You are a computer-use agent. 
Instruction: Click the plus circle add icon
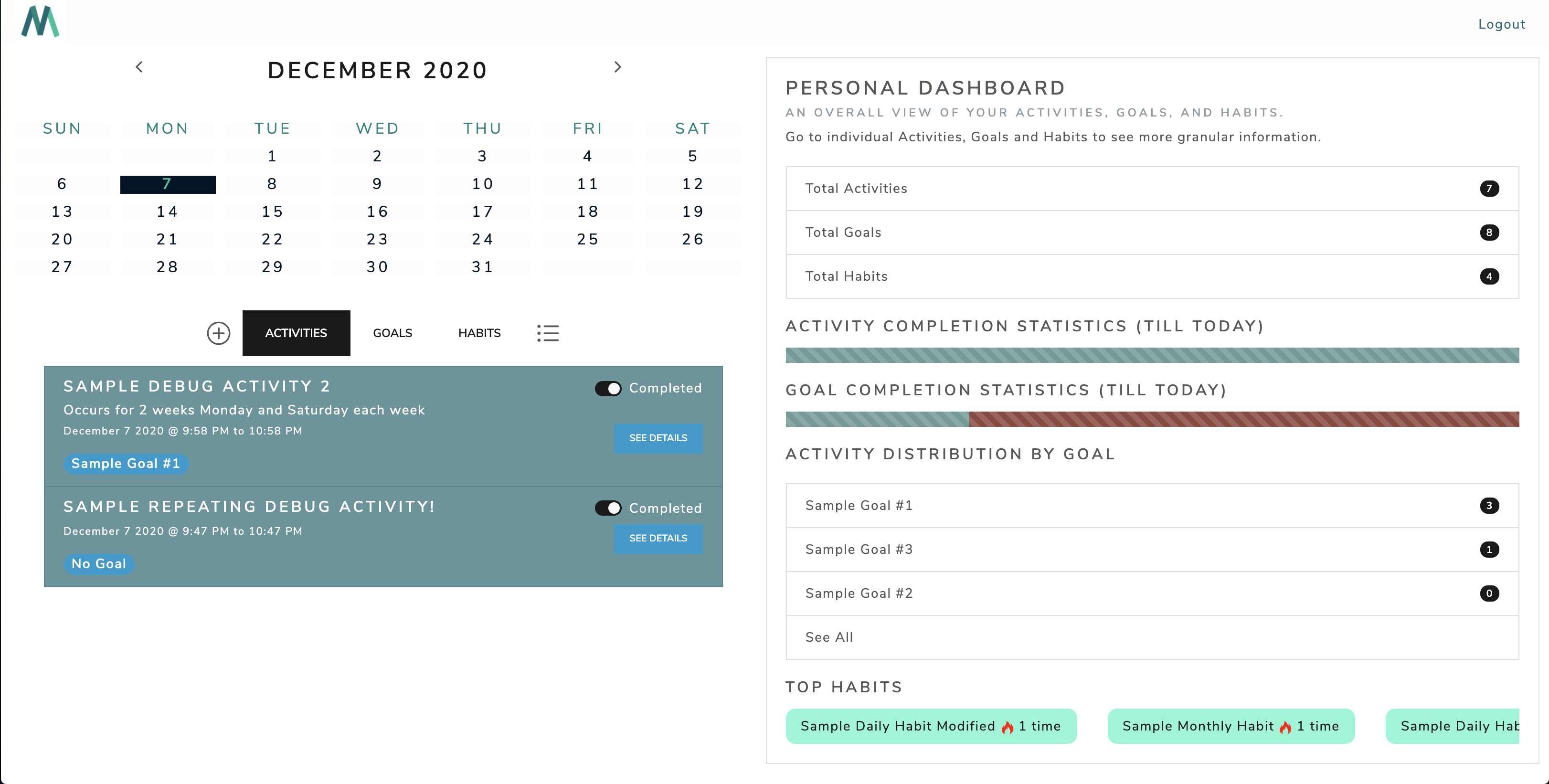coord(218,333)
